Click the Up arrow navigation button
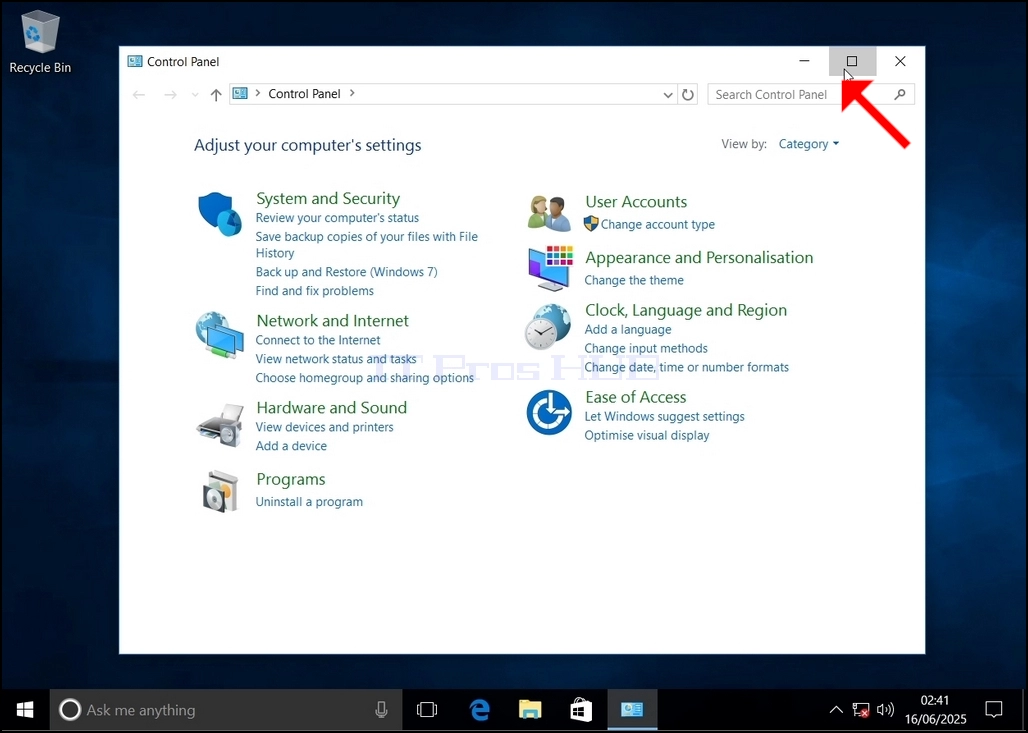The width and height of the screenshot is (1028, 733). tap(216, 94)
